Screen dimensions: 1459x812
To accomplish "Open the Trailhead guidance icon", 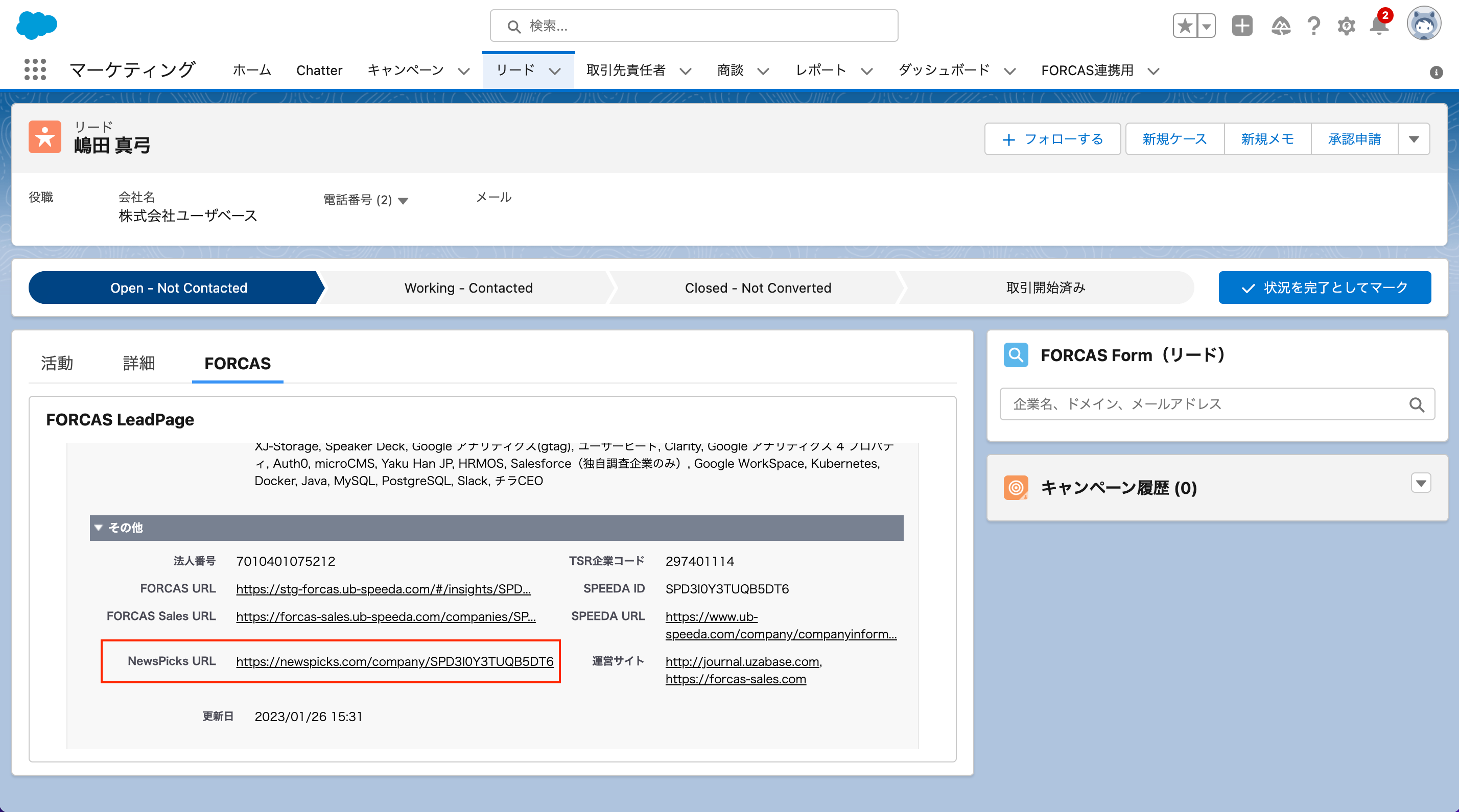I will pos(1281,26).
